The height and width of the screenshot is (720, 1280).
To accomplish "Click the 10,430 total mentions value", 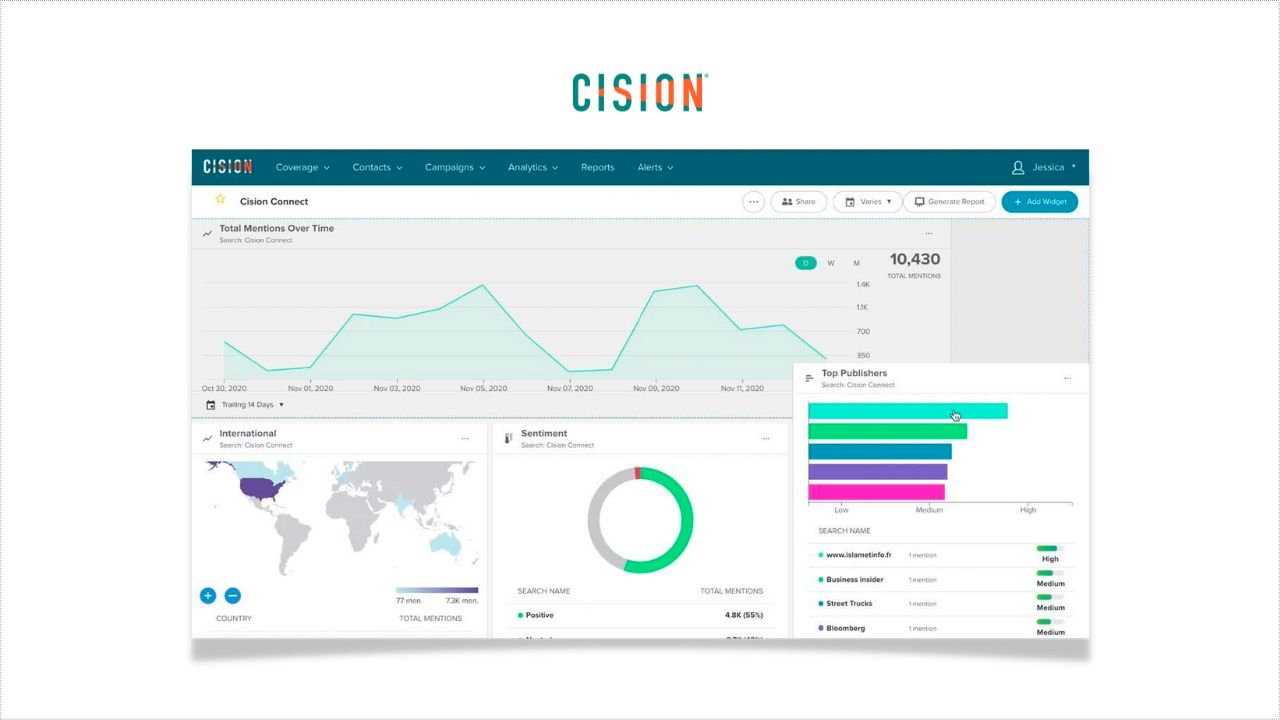I will click(914, 260).
